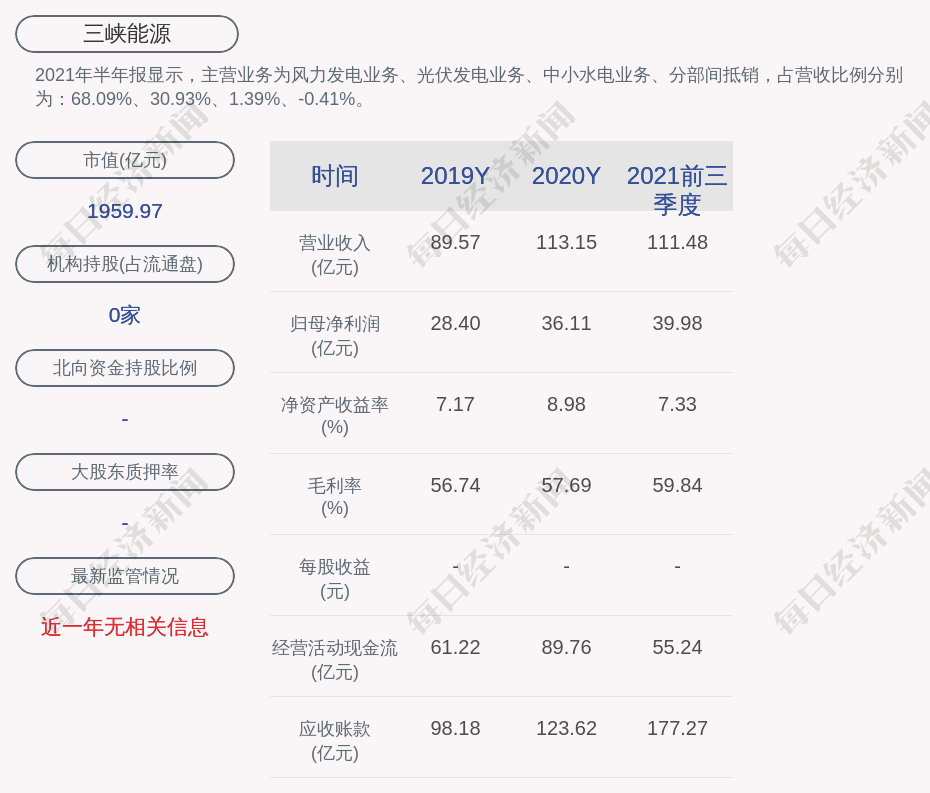The width and height of the screenshot is (930, 793).
Task: Click the market value 1959.97
Action: pos(125,211)
